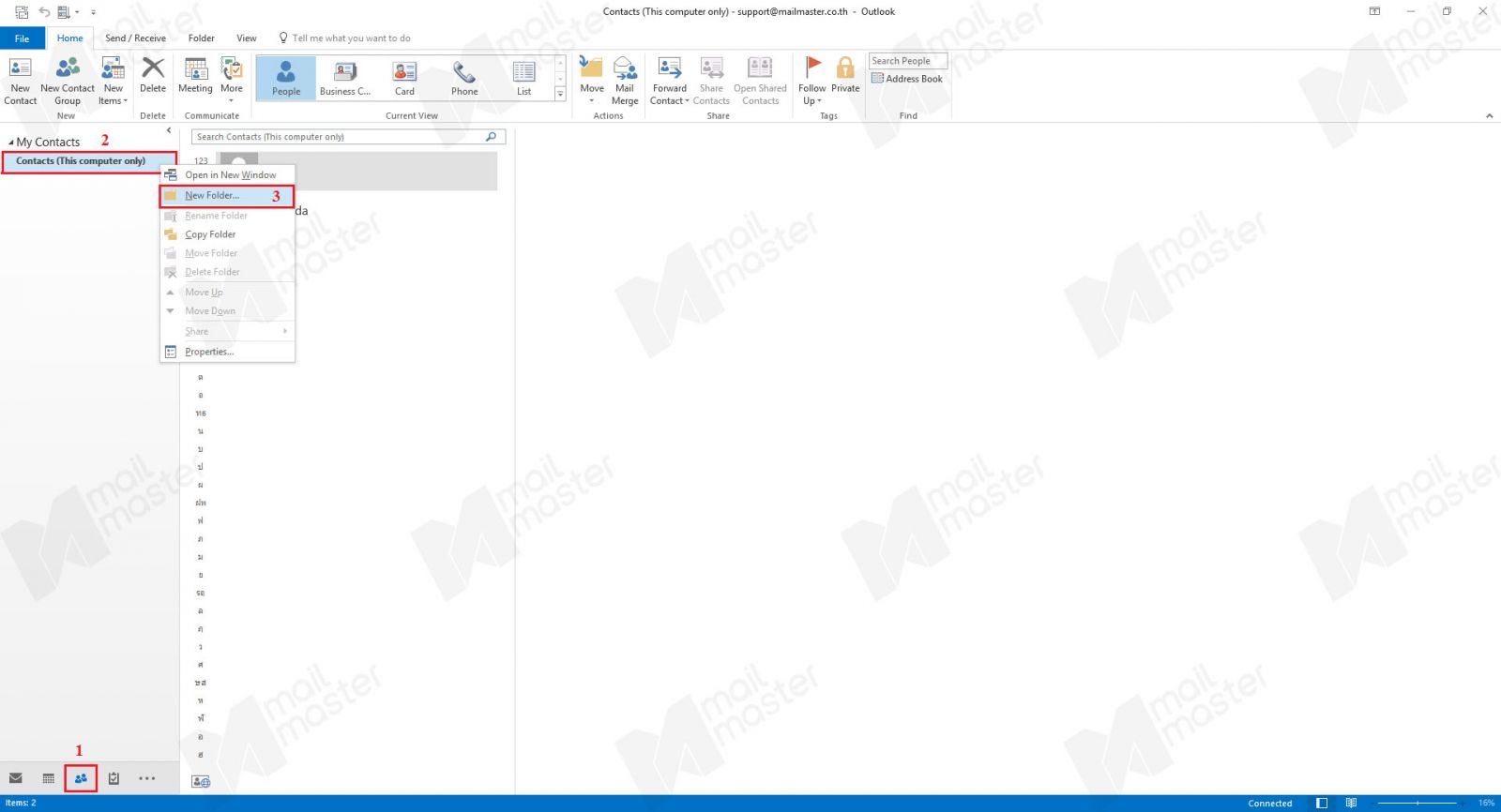This screenshot has height=812, width=1501.
Task: Open the View tab
Action: point(247,38)
